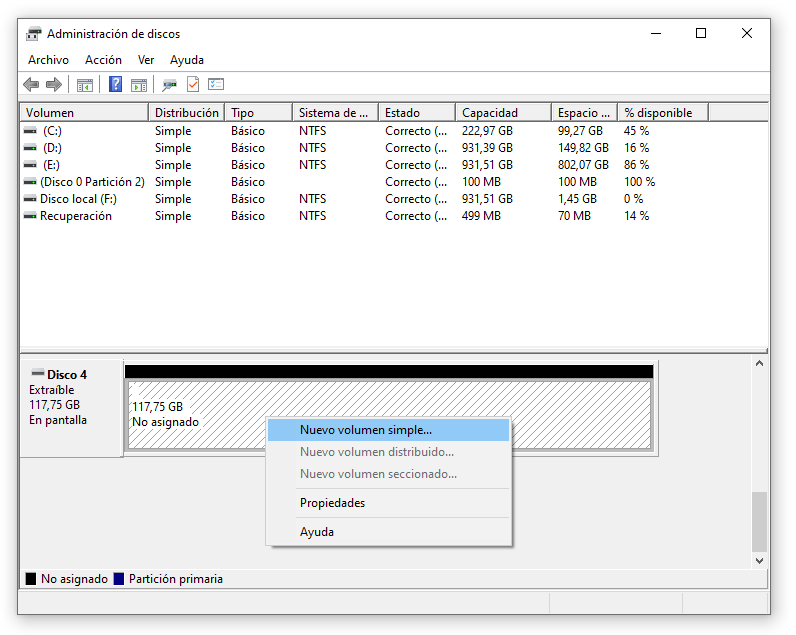Close the Administración de discos window
Screen dimensions: 796x635
point(747,34)
